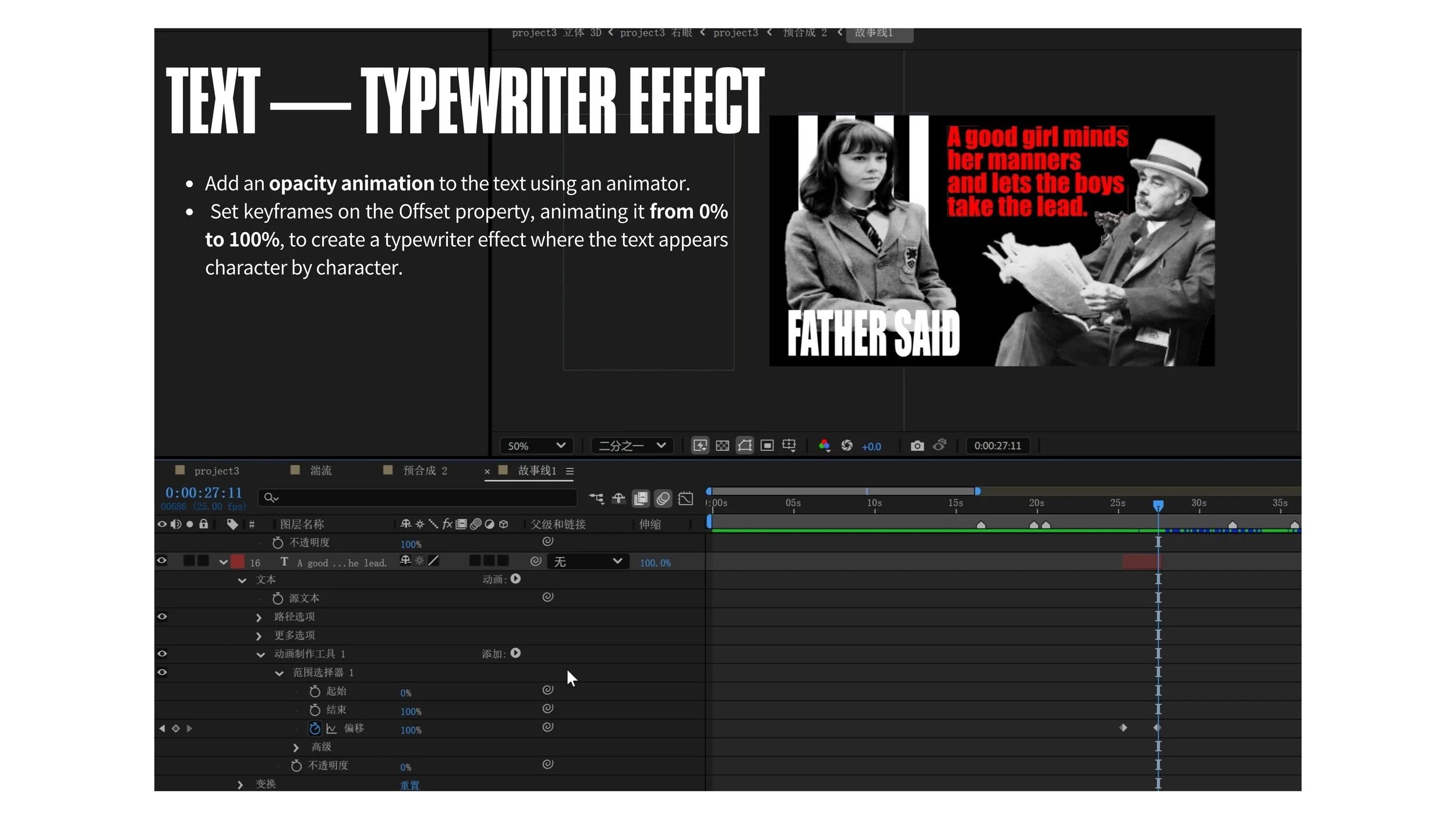Click layer 16 red label color swatch
Viewport: 1456px width, 819px height.
pyautogui.click(x=237, y=562)
